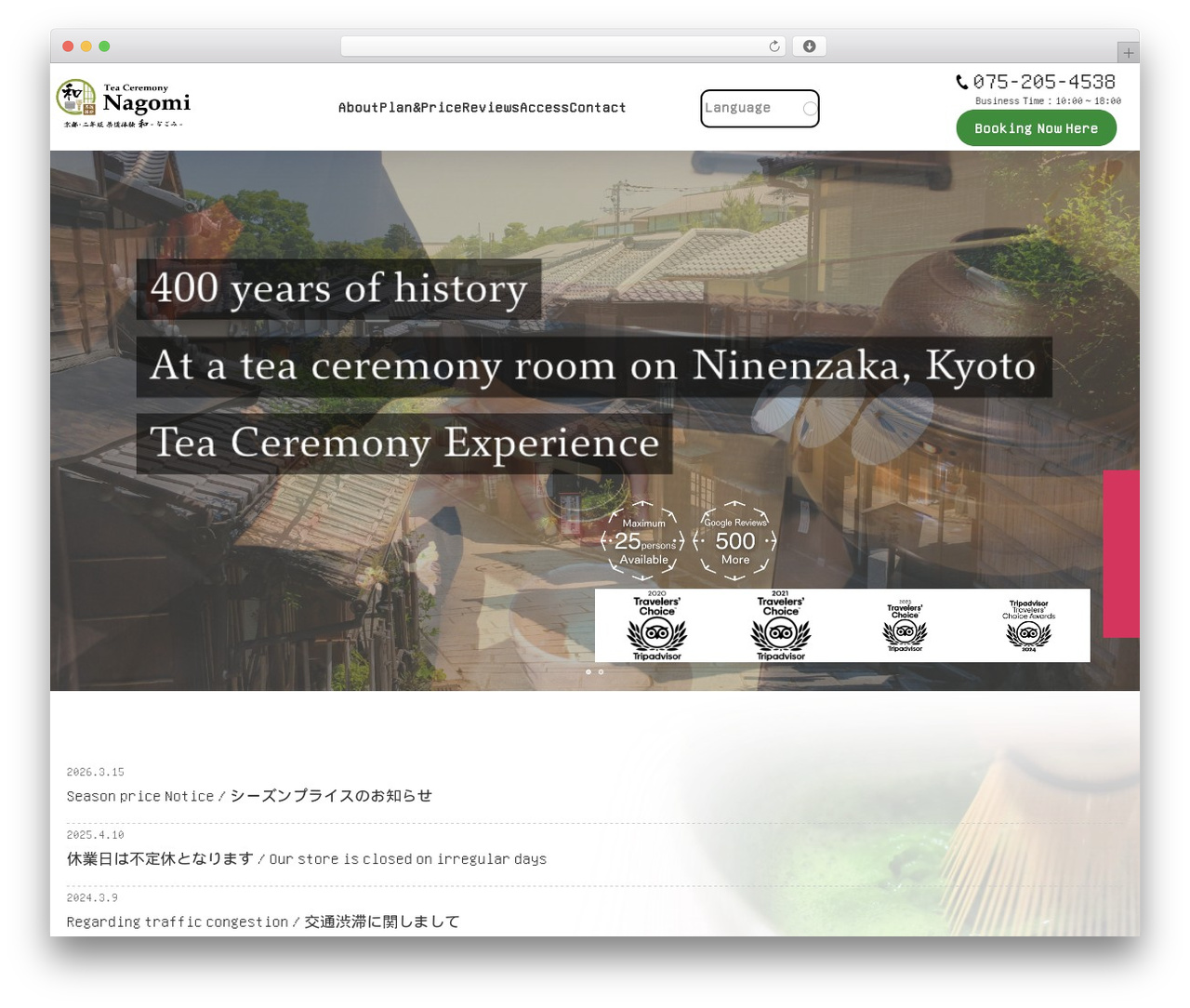Open the Plan&Price menu item
Image resolution: width=1190 pixels, height=1008 pixels.
click(x=420, y=108)
